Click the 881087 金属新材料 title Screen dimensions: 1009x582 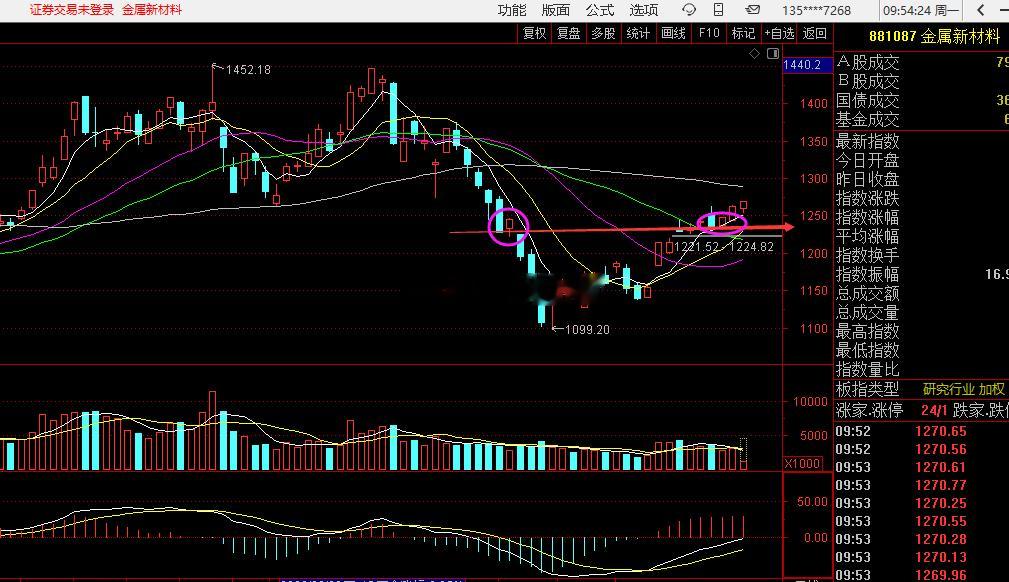[934, 36]
